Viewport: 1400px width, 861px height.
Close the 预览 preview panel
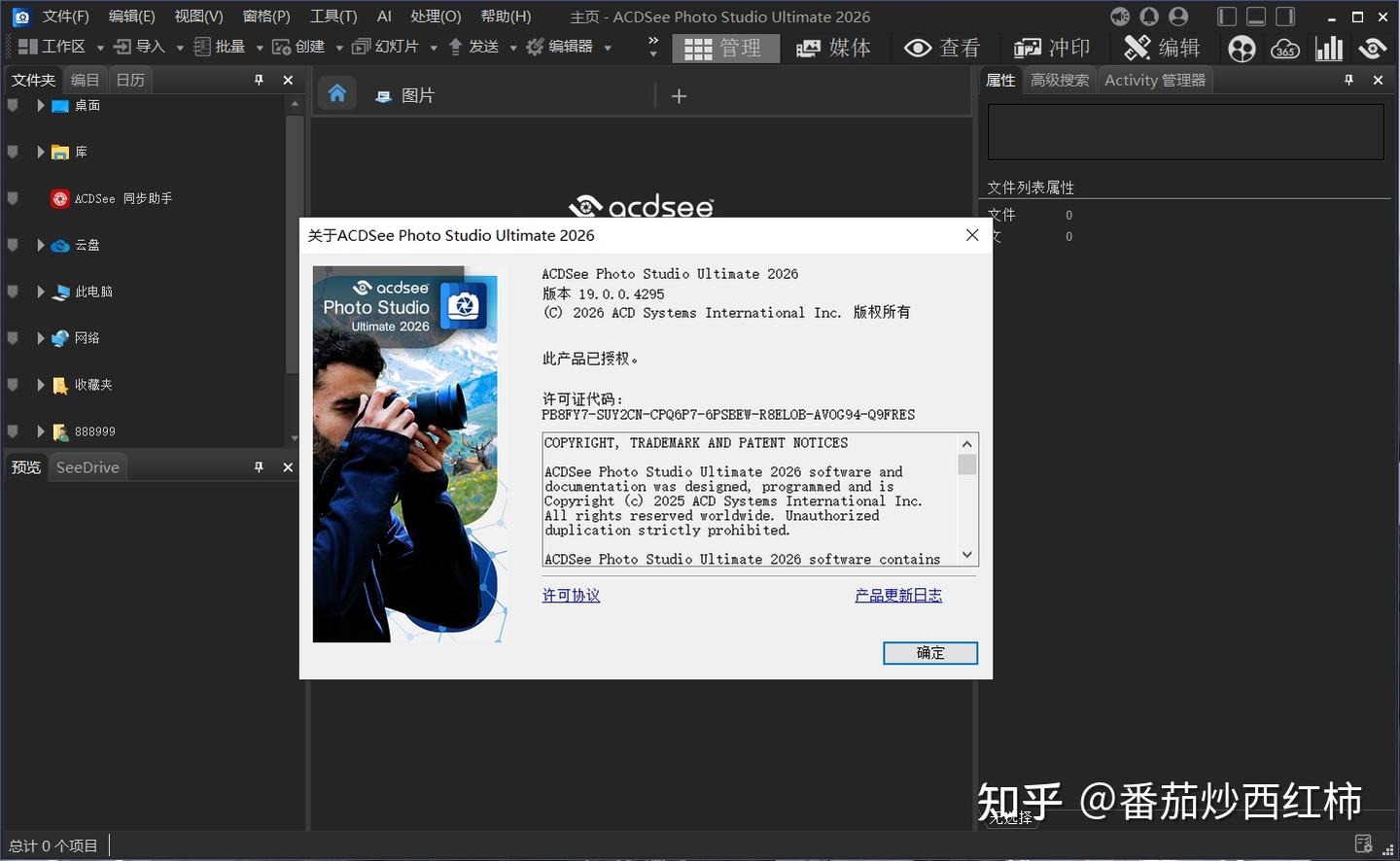288,467
